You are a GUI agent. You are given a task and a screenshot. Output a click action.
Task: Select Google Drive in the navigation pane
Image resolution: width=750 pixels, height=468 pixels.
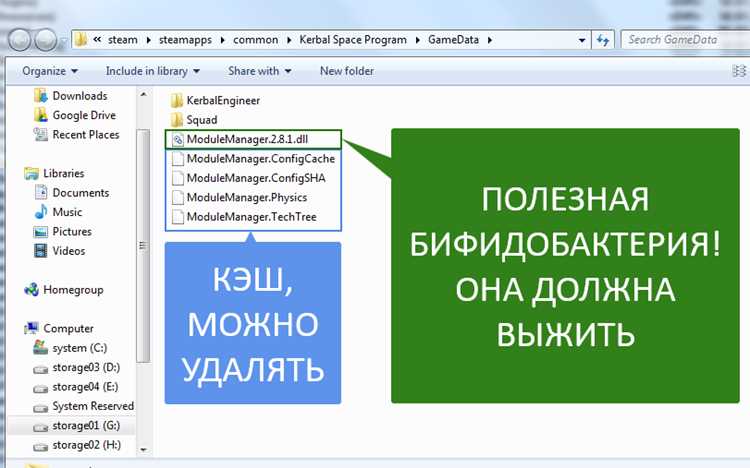pos(84,115)
